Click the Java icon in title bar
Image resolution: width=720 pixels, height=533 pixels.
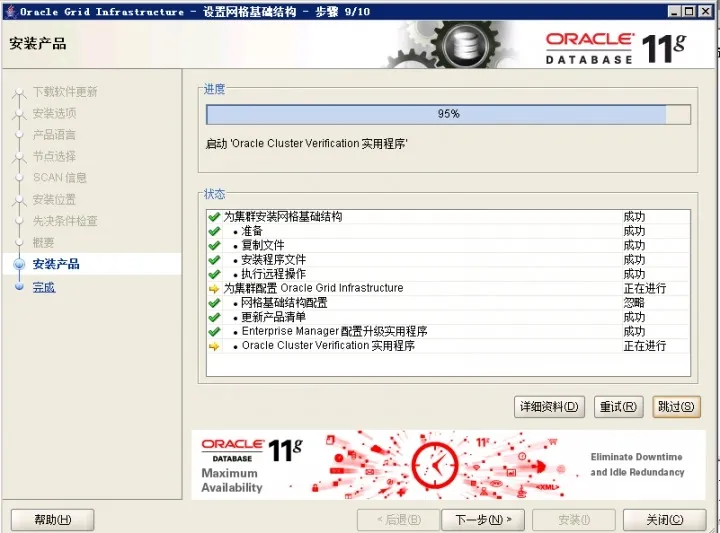click(x=11, y=11)
